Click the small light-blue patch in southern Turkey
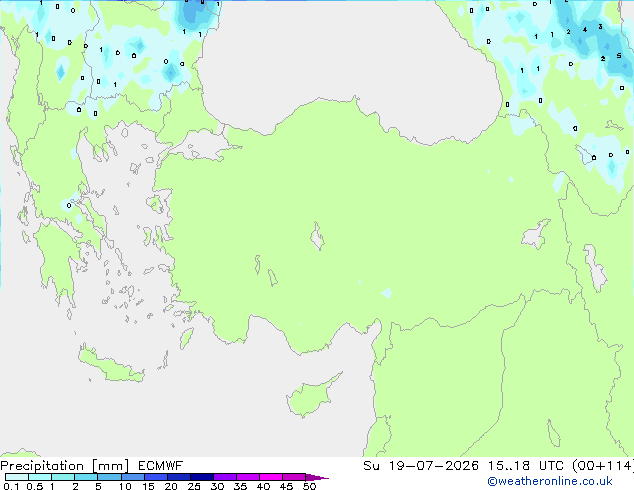The width and height of the screenshot is (634, 490). (x=387, y=293)
